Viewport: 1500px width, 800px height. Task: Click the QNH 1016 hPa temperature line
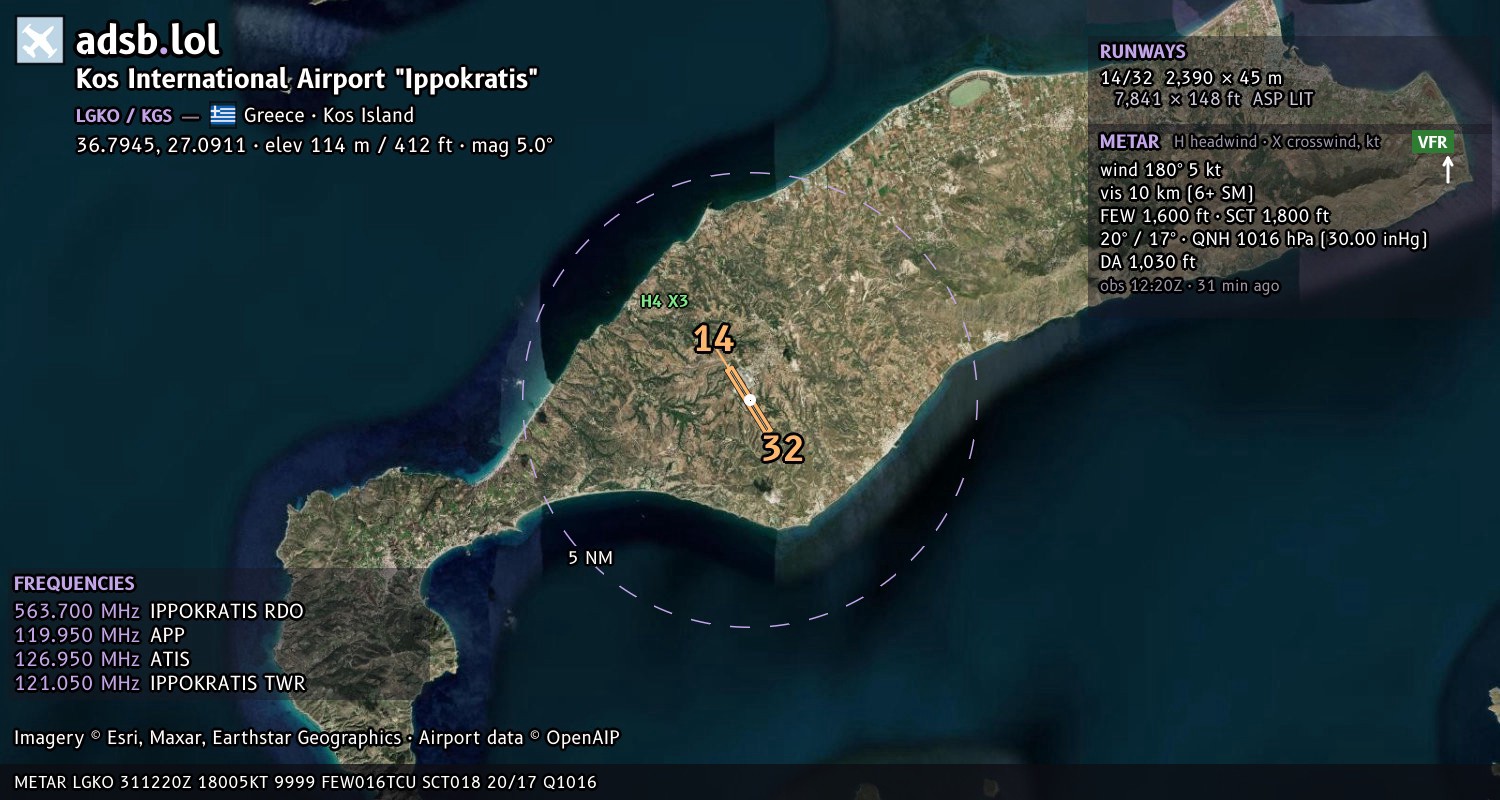click(x=1263, y=239)
